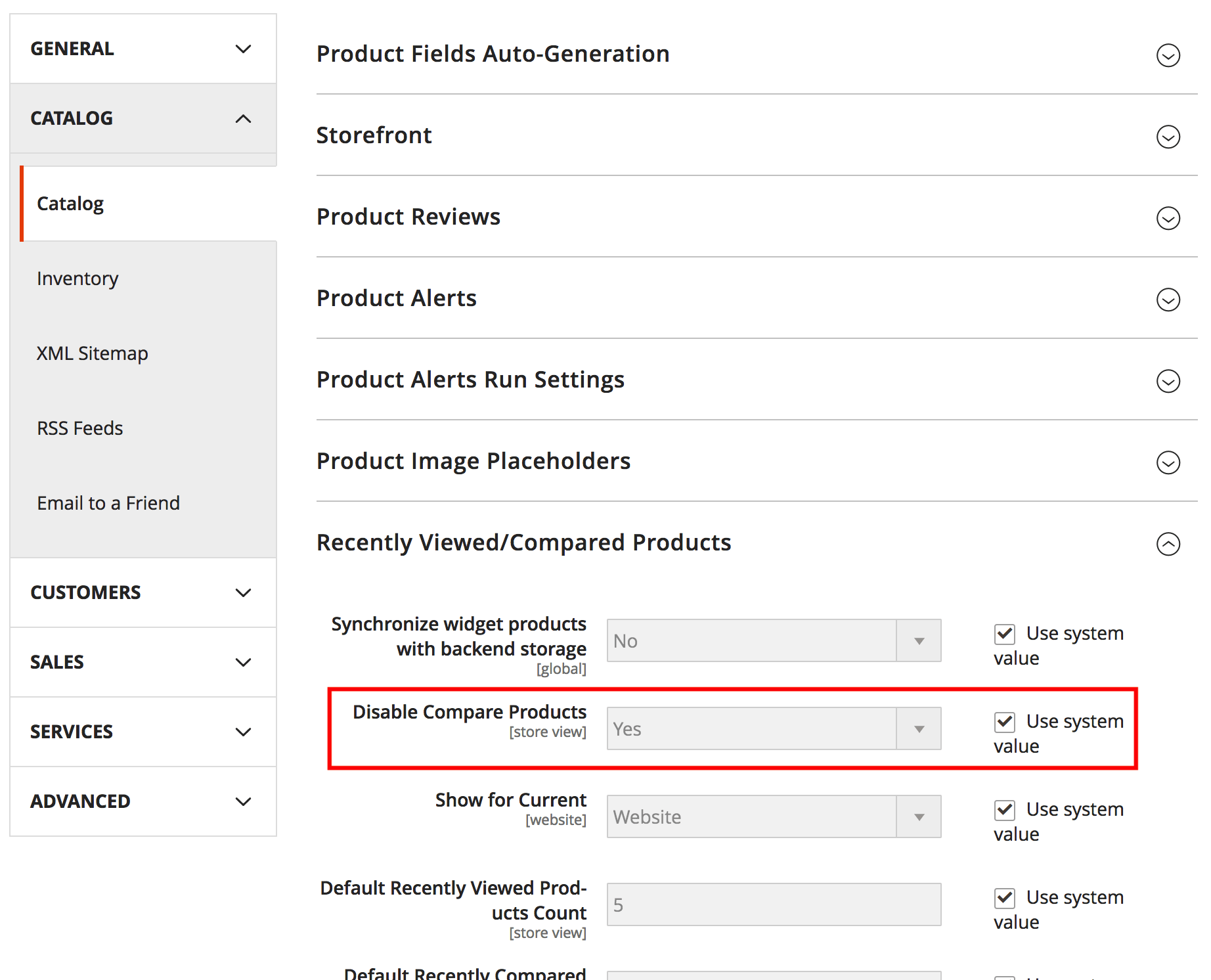Screen dimensions: 1211x980
Task: Open Email to a Friend settings
Action: click(108, 503)
